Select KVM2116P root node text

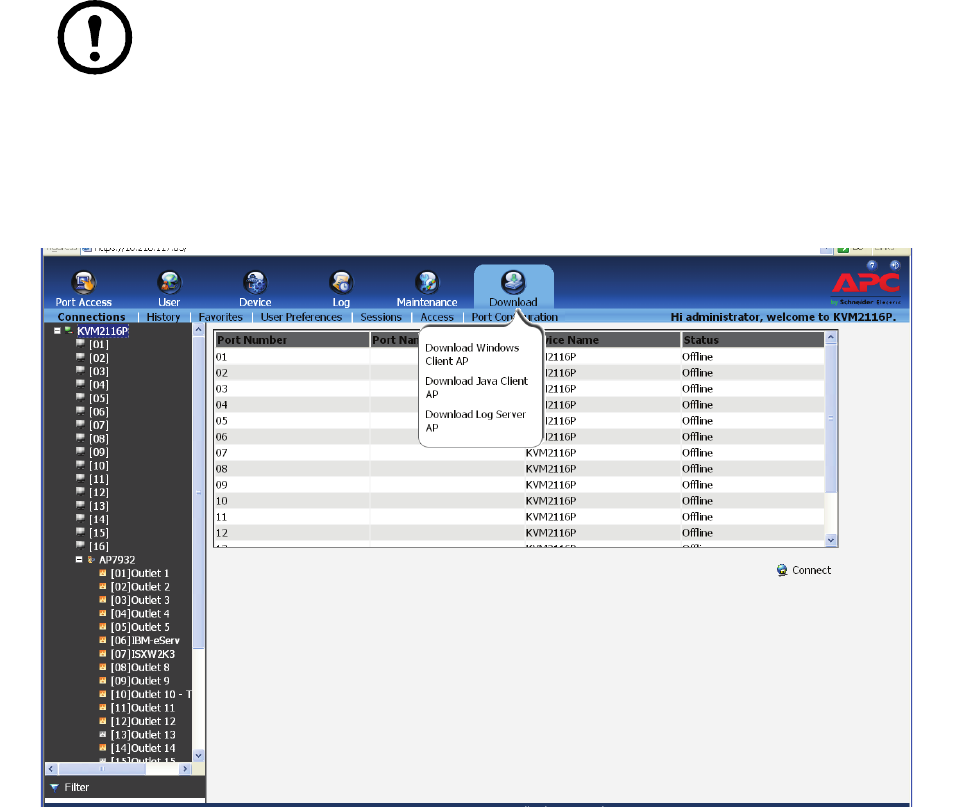point(102,331)
